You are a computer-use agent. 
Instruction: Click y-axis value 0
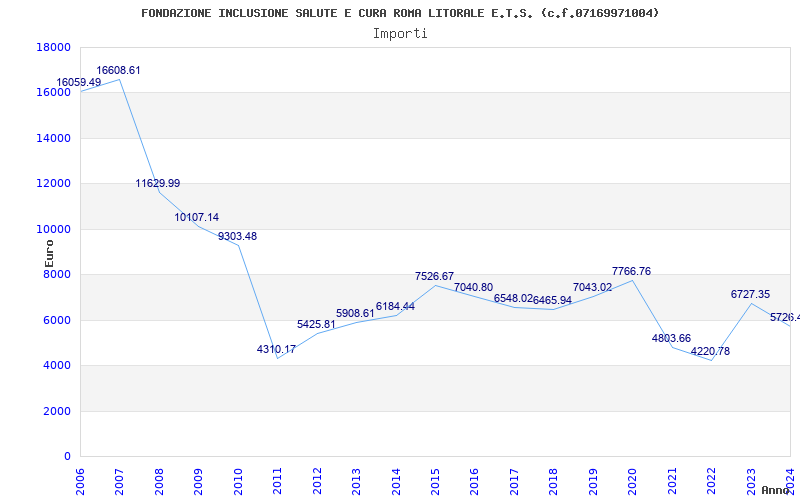[x=67, y=457]
